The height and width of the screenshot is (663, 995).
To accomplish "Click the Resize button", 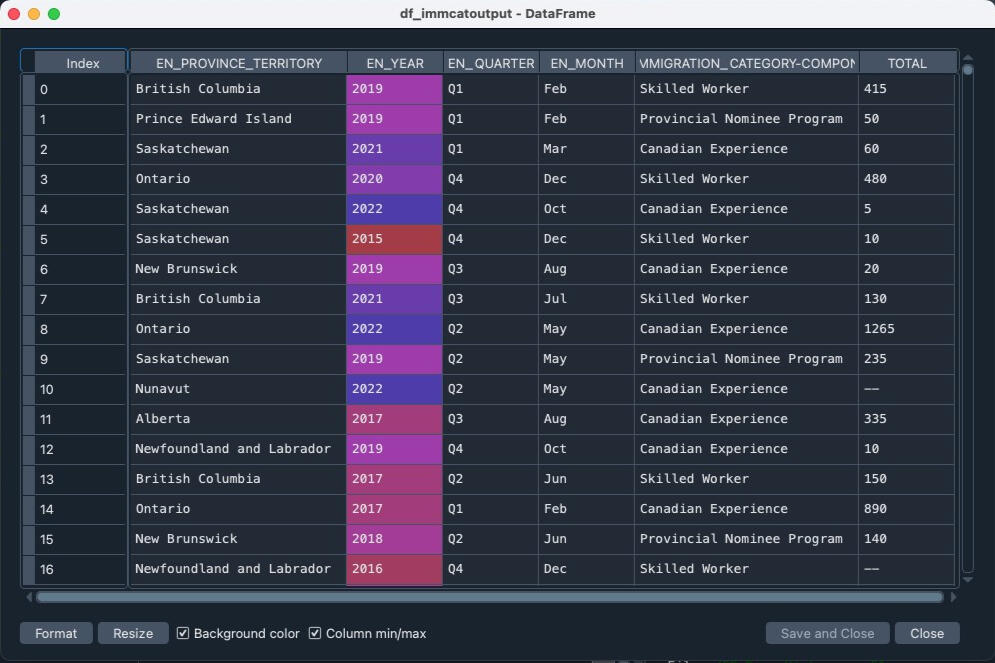I will tap(133, 633).
